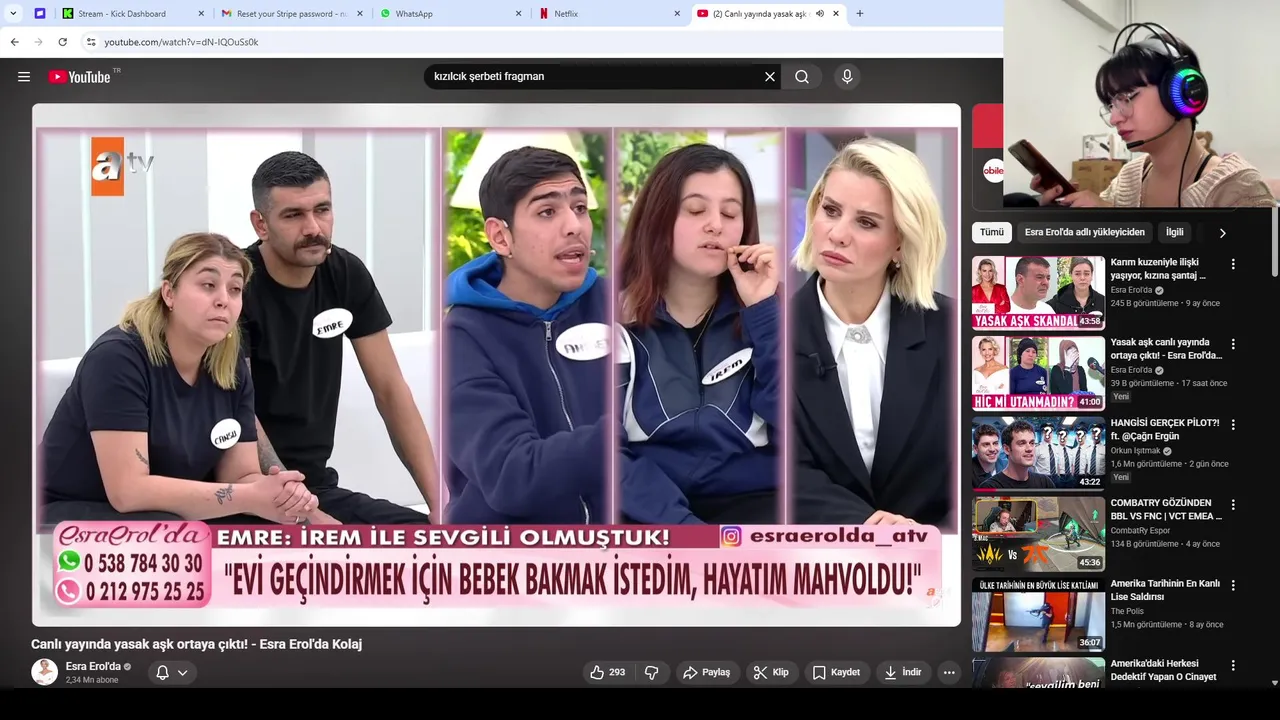Close the Netflix tab
Image resolution: width=1280 pixels, height=720 pixels.
677,14
